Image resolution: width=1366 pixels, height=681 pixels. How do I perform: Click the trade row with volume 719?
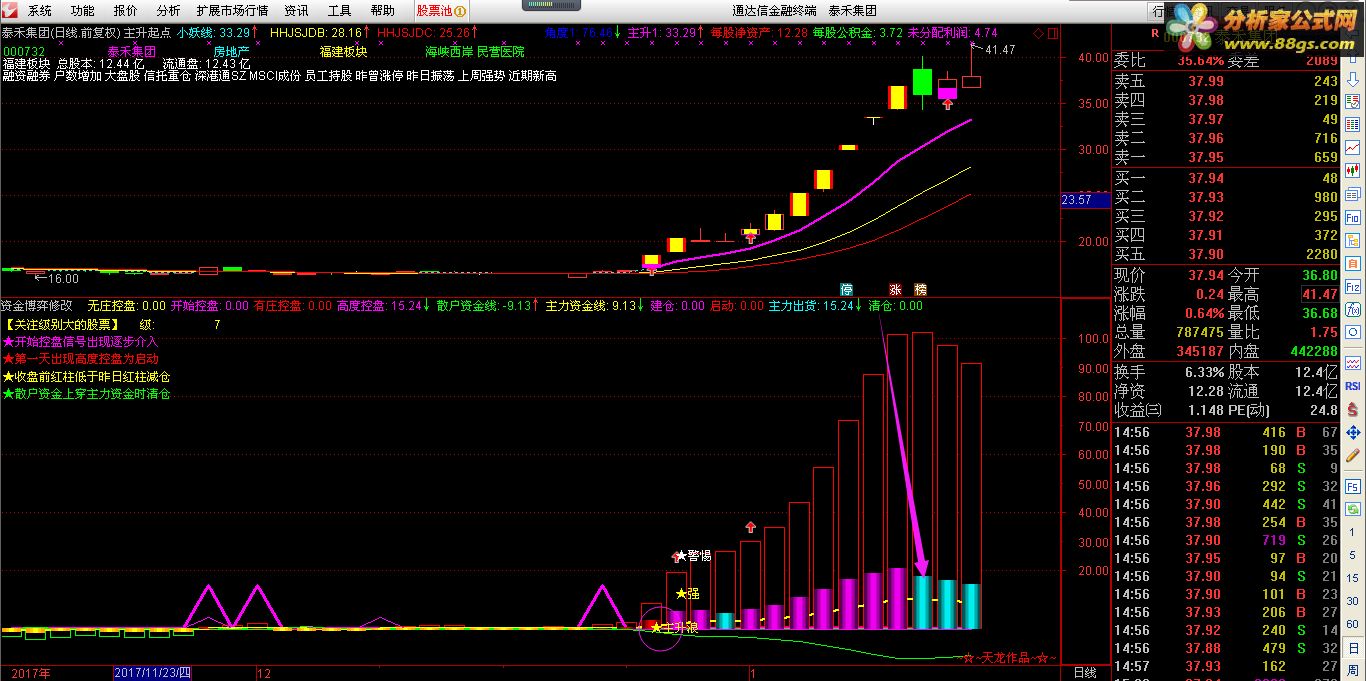(1226, 540)
